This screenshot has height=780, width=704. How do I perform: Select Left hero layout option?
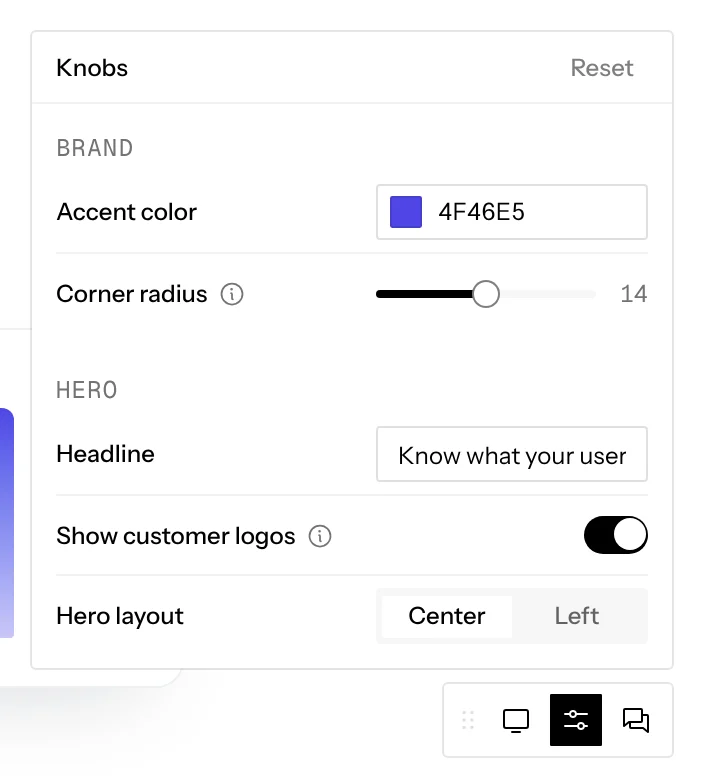tap(577, 616)
